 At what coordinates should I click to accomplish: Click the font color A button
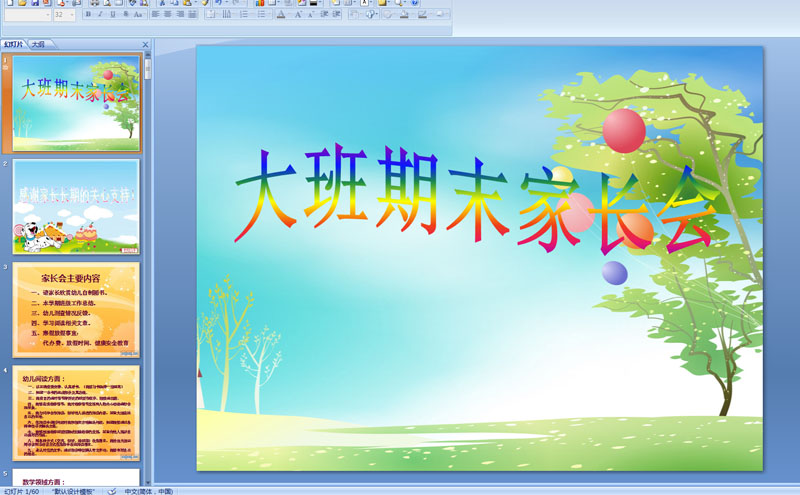pos(281,14)
